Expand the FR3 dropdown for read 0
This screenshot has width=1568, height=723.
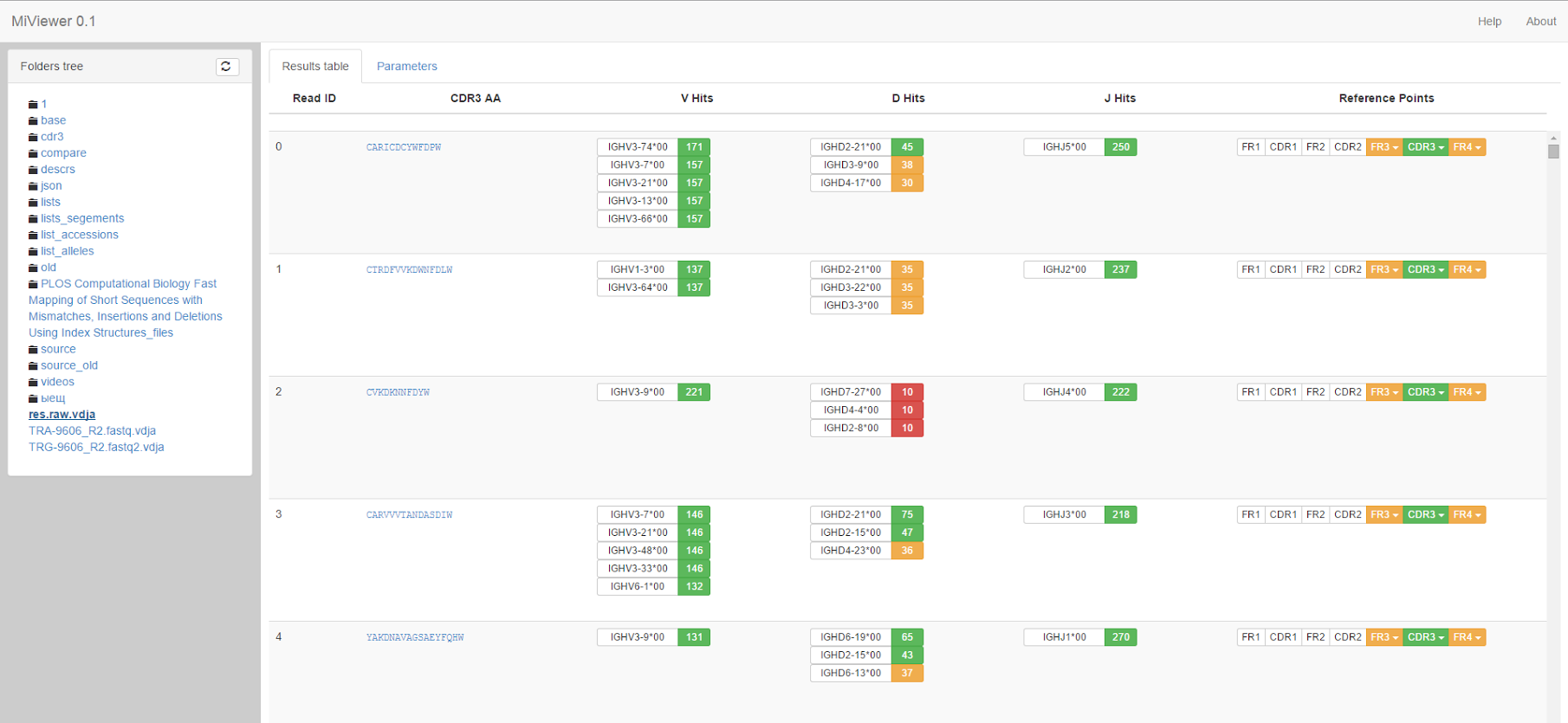click(x=1384, y=147)
